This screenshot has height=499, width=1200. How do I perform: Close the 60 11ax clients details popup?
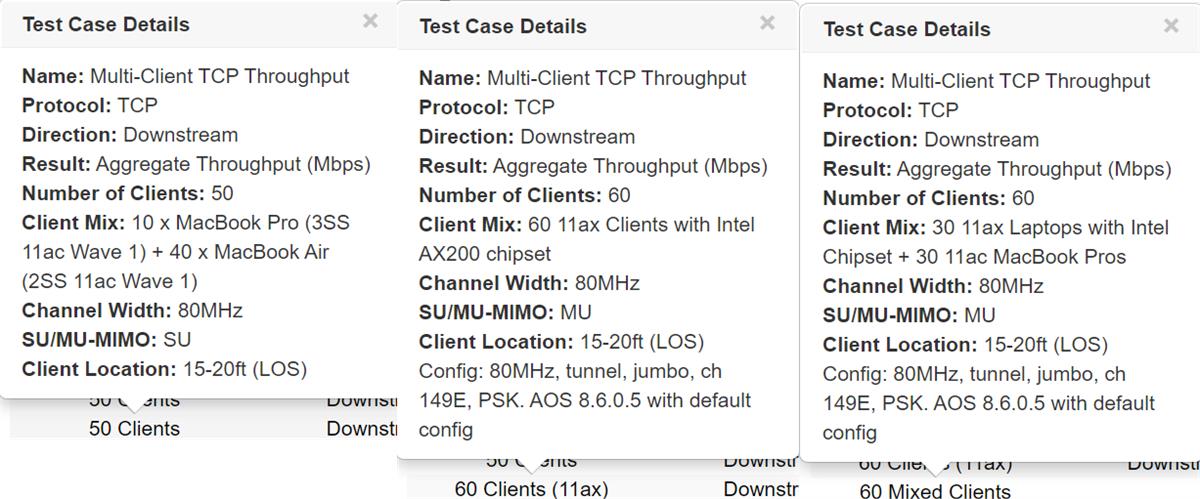[767, 23]
